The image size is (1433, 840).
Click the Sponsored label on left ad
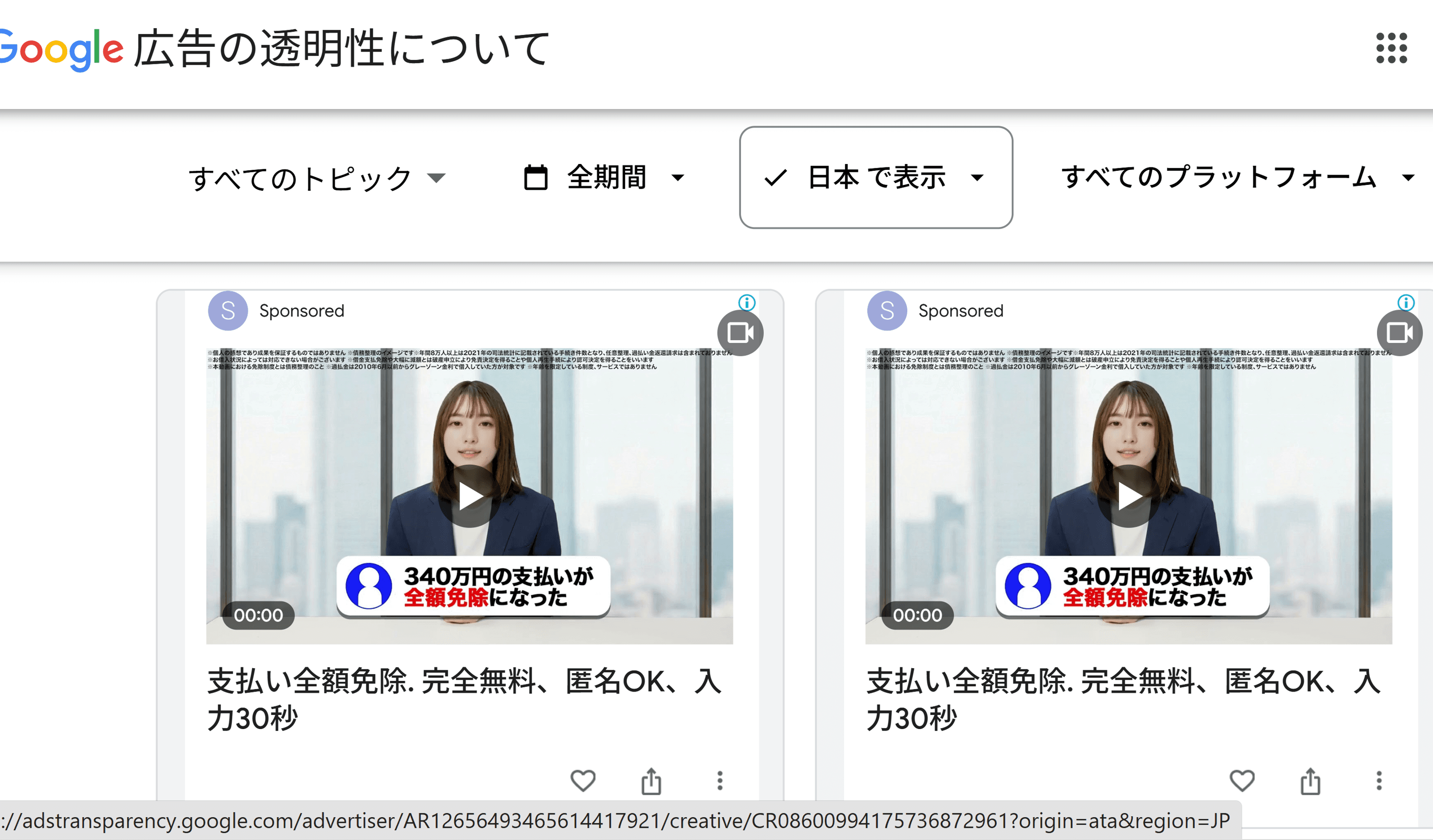pos(302,311)
